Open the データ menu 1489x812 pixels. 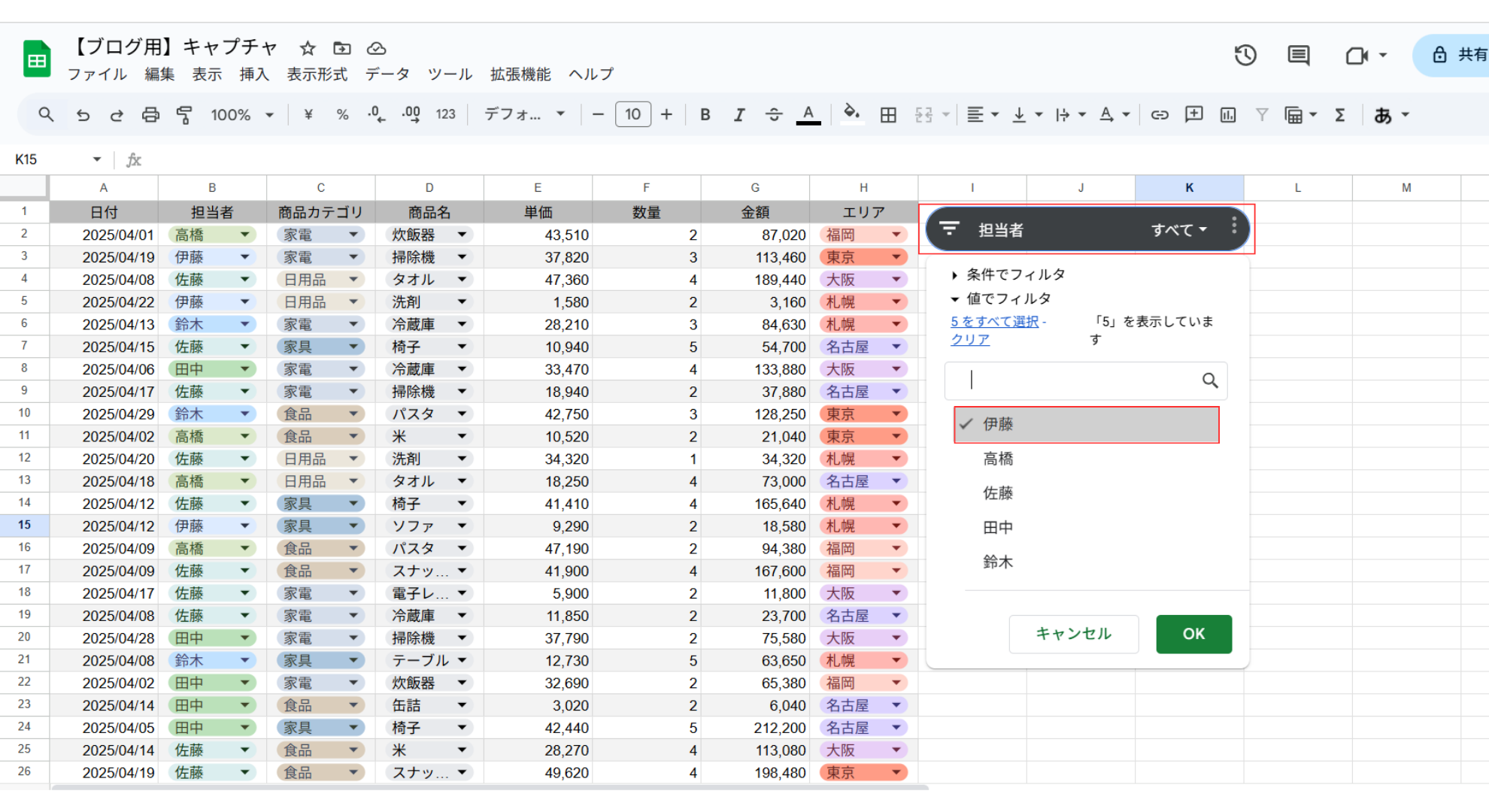pos(387,74)
